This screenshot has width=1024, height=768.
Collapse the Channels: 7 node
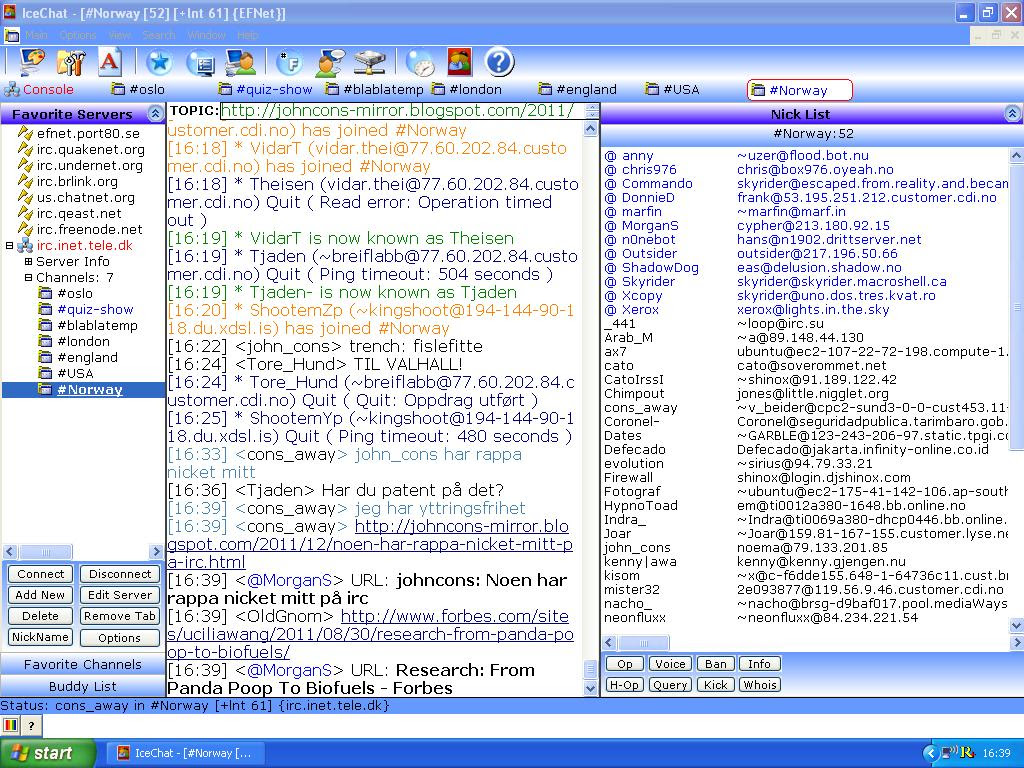point(28,278)
